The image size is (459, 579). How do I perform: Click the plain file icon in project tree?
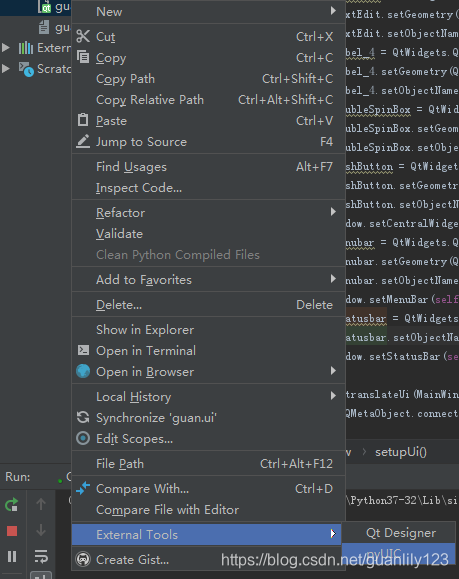click(44, 27)
